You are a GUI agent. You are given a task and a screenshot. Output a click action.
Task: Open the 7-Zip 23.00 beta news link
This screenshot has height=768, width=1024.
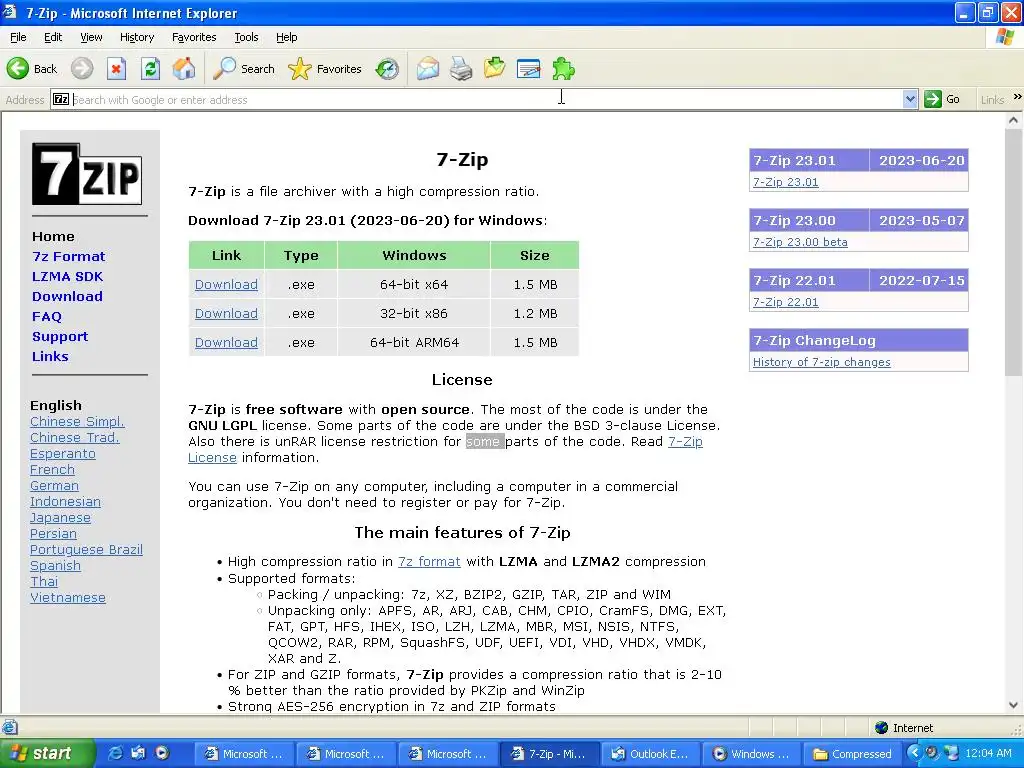point(800,242)
